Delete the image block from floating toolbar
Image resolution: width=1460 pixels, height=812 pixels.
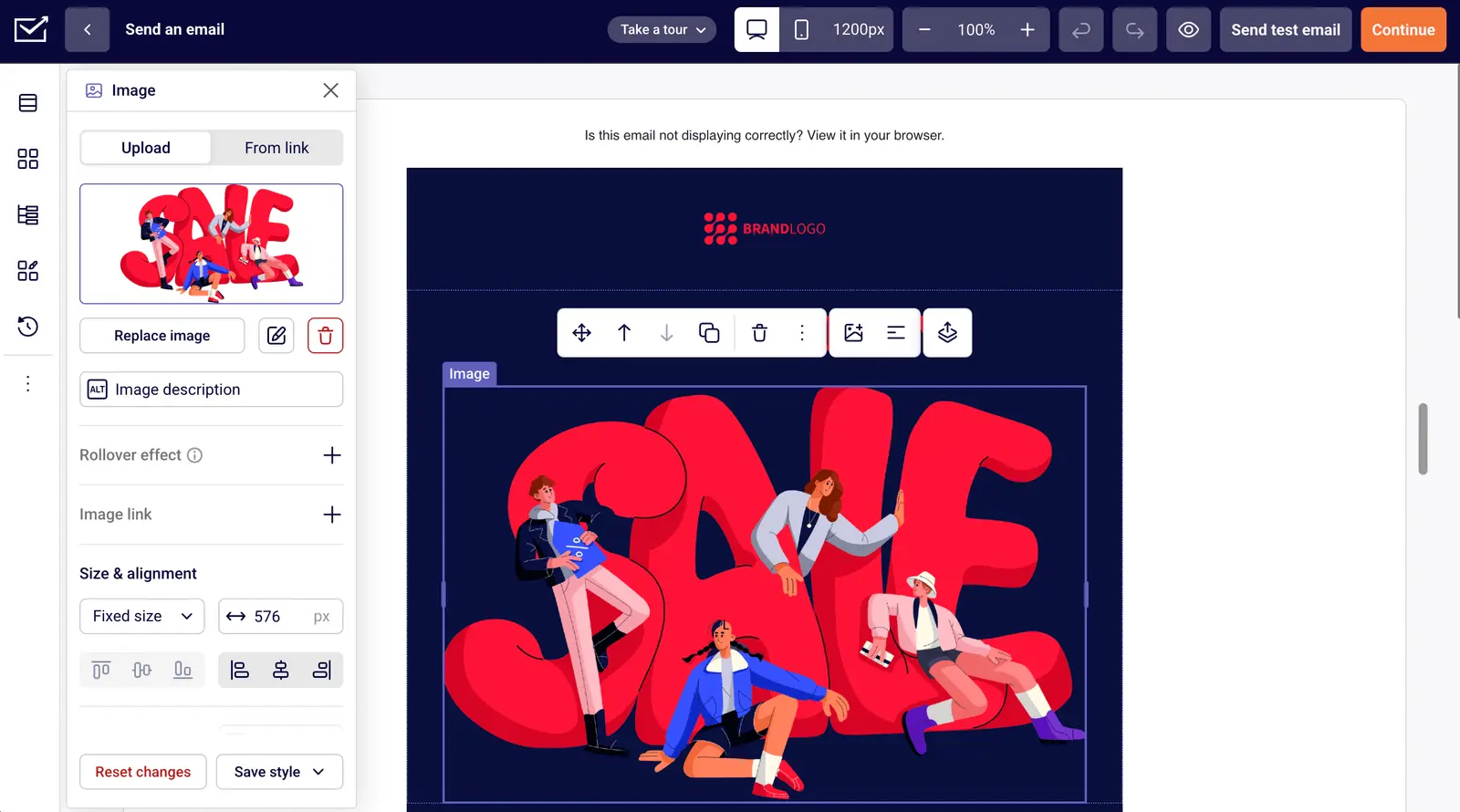pos(759,333)
